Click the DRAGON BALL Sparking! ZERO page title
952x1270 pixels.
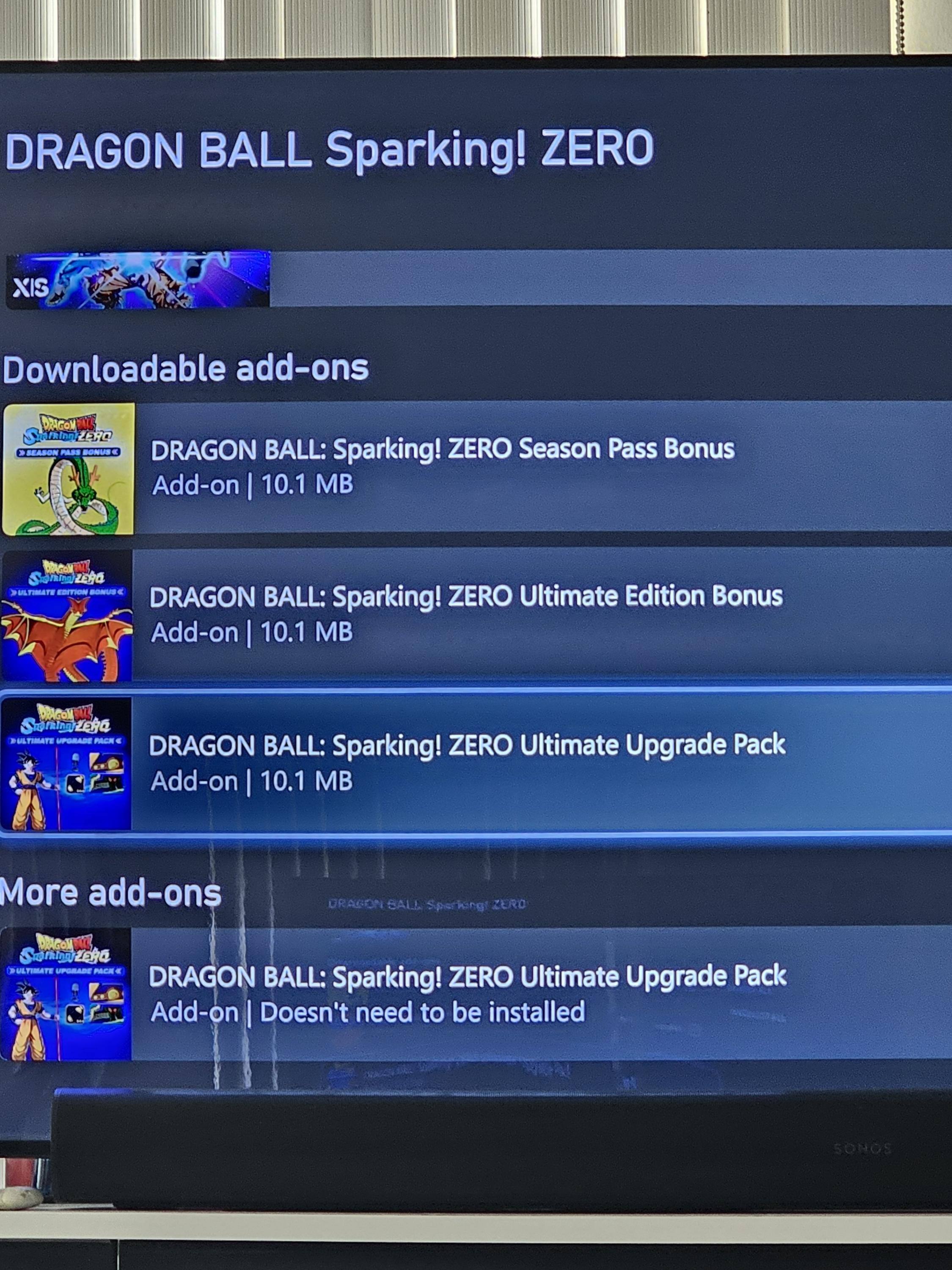(329, 150)
